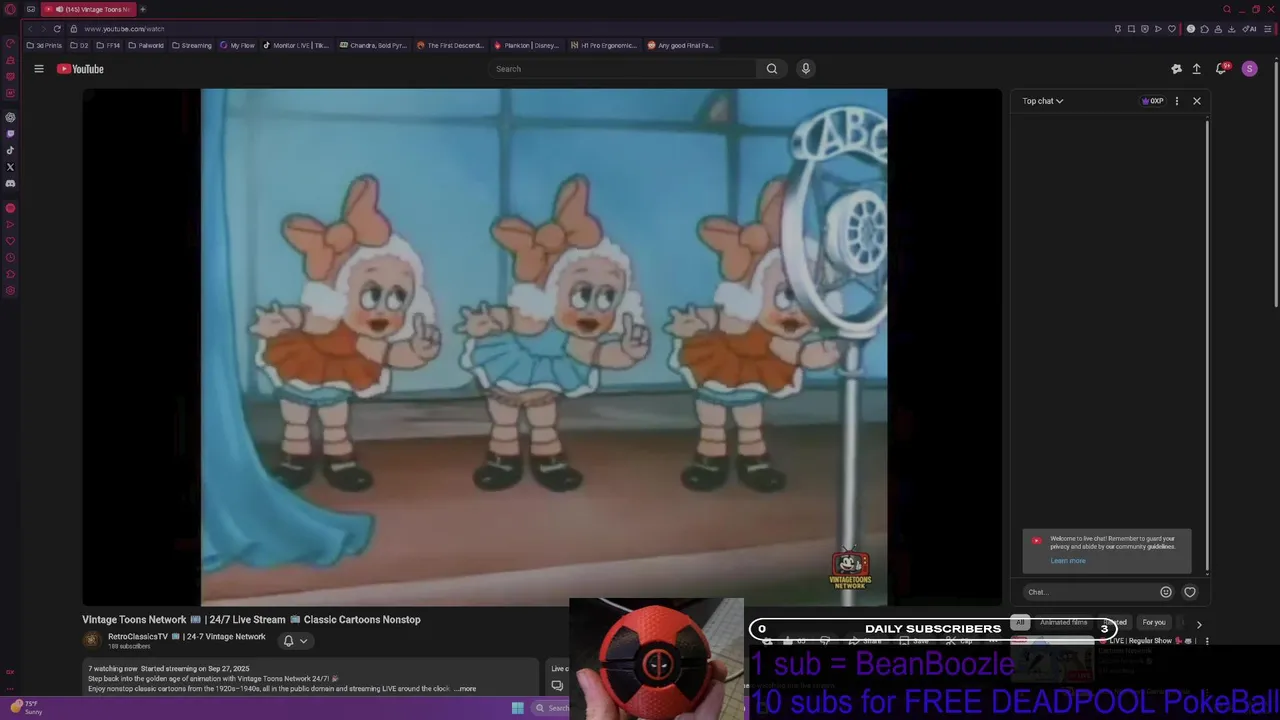
Task: Open the My Flow bookmark
Action: pyautogui.click(x=238, y=45)
